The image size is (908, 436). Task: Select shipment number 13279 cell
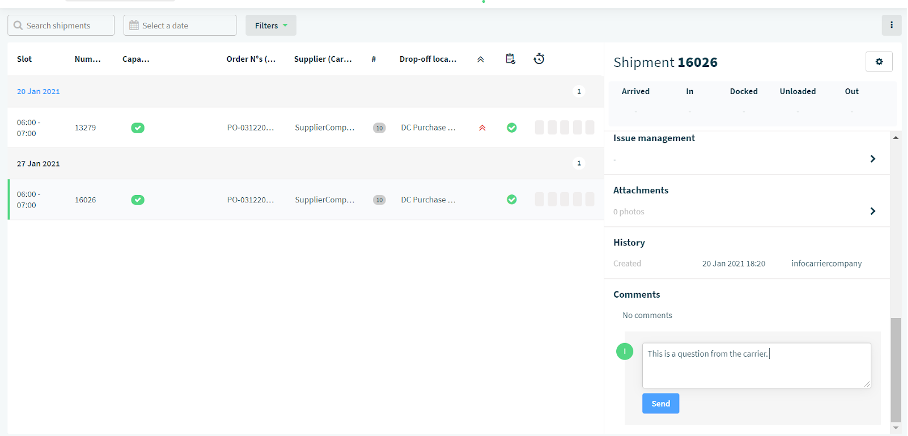point(85,128)
